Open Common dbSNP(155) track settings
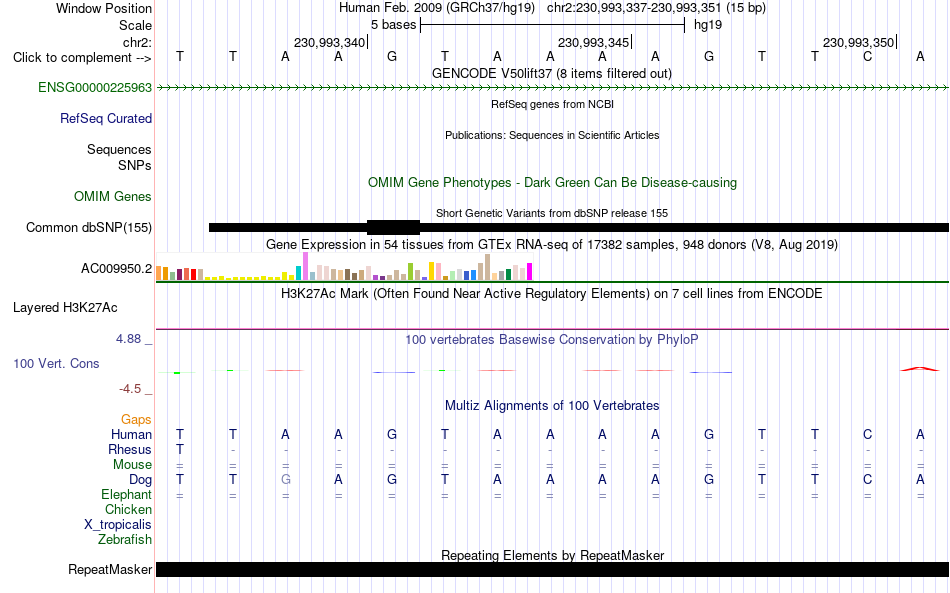Image resolution: width=950 pixels, height=593 pixels. 88,228
